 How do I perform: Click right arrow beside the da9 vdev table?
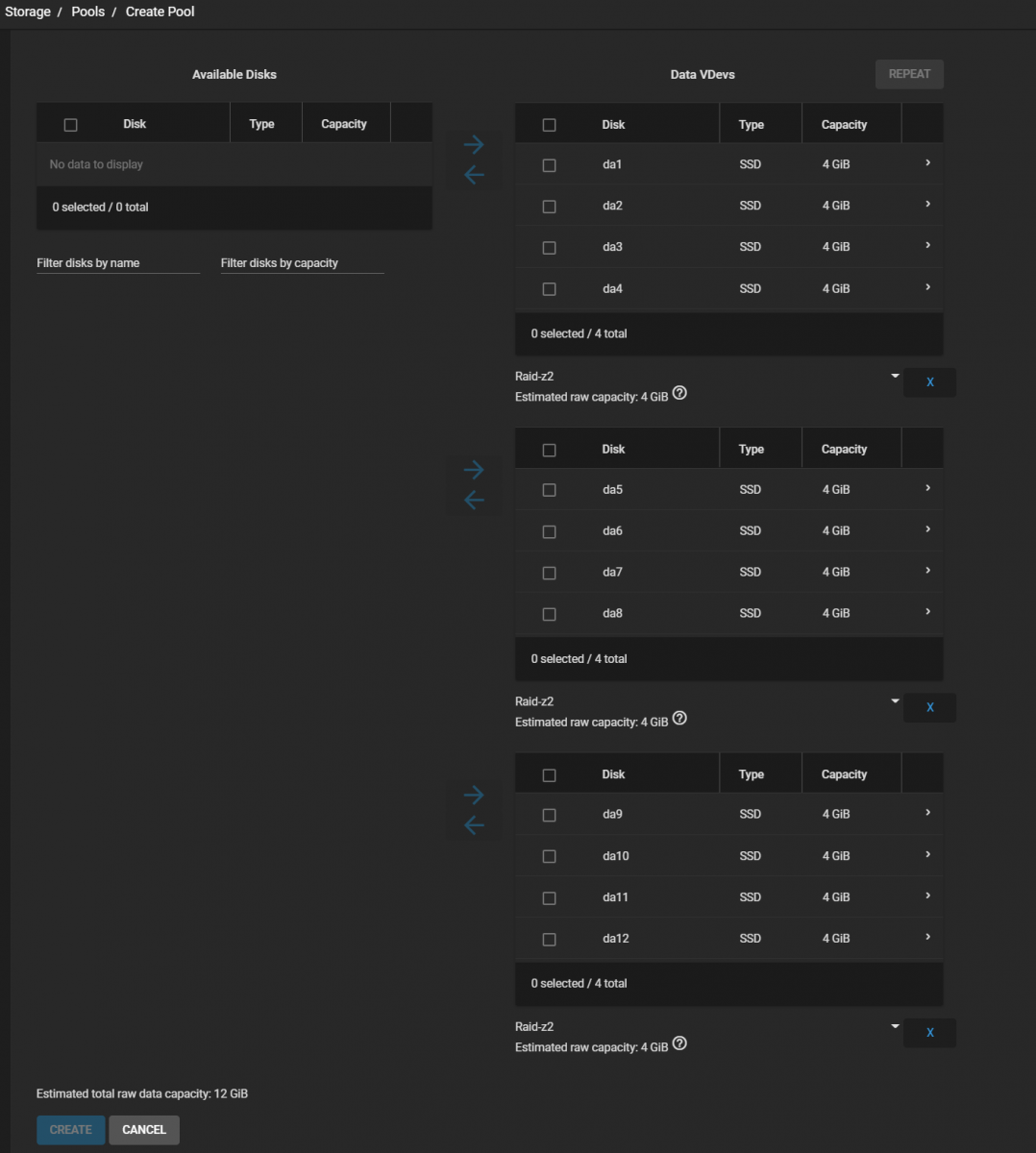pyautogui.click(x=474, y=795)
